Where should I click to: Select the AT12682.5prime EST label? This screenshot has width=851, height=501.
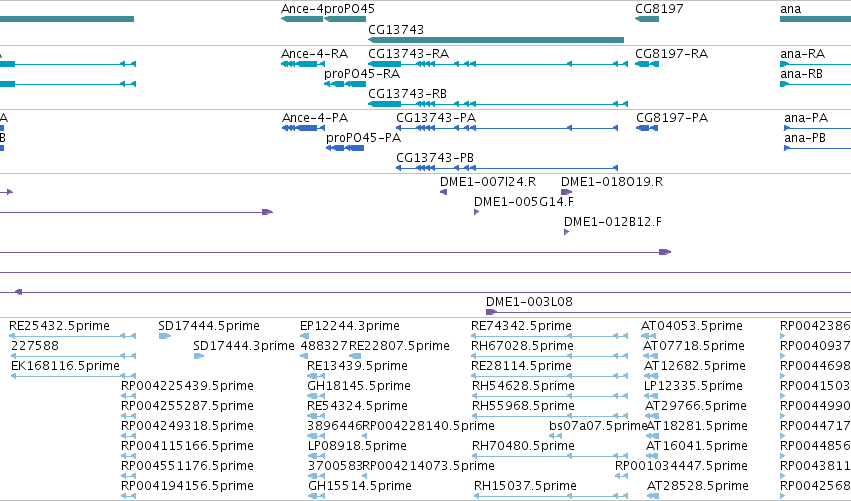(x=695, y=366)
